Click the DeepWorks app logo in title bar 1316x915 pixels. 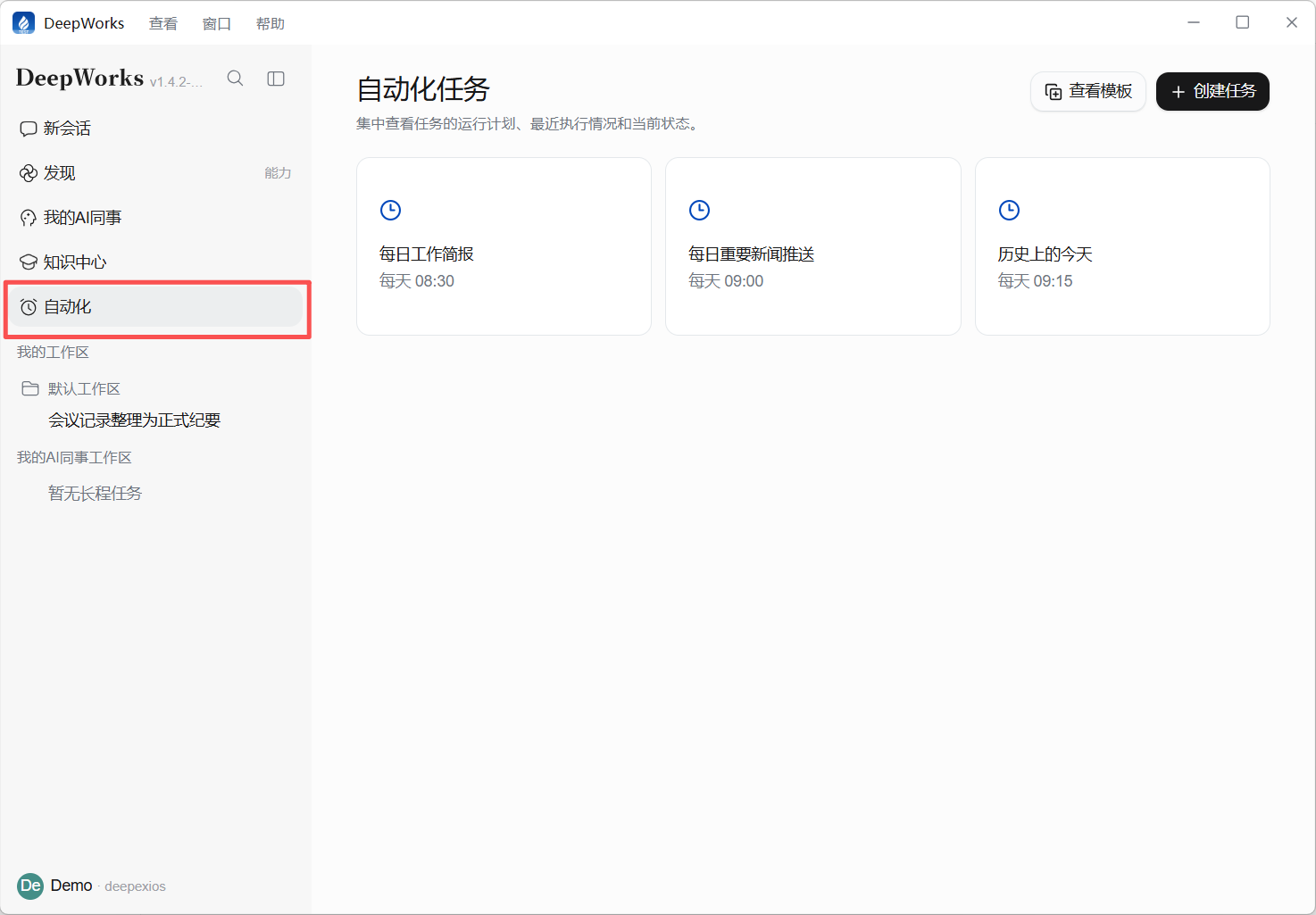coord(23,23)
